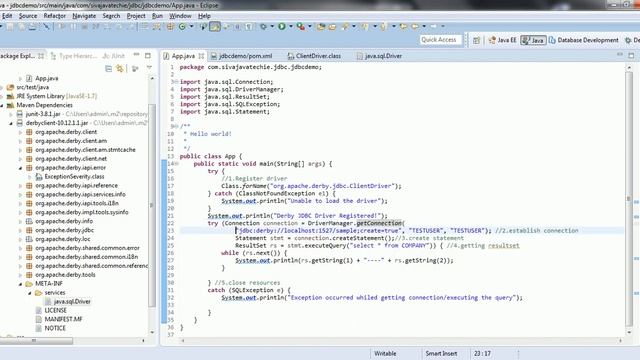Click the green New Java Class icon
The height and width of the screenshot is (360, 640).
(x=182, y=27)
